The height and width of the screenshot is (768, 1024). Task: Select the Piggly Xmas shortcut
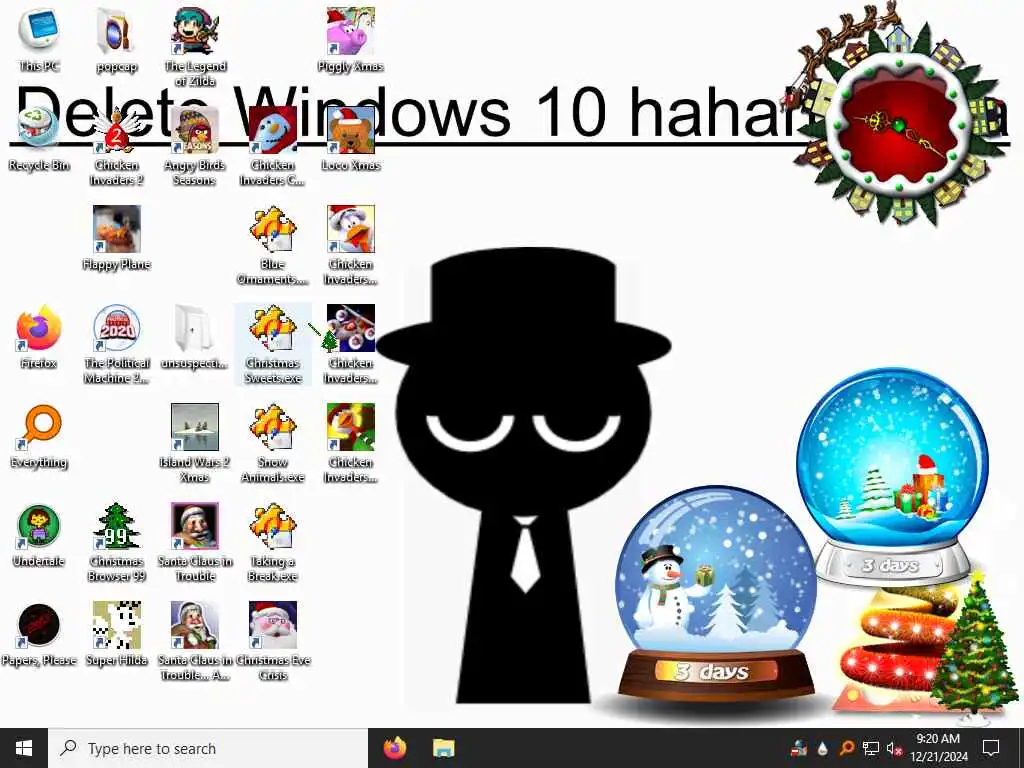[351, 39]
